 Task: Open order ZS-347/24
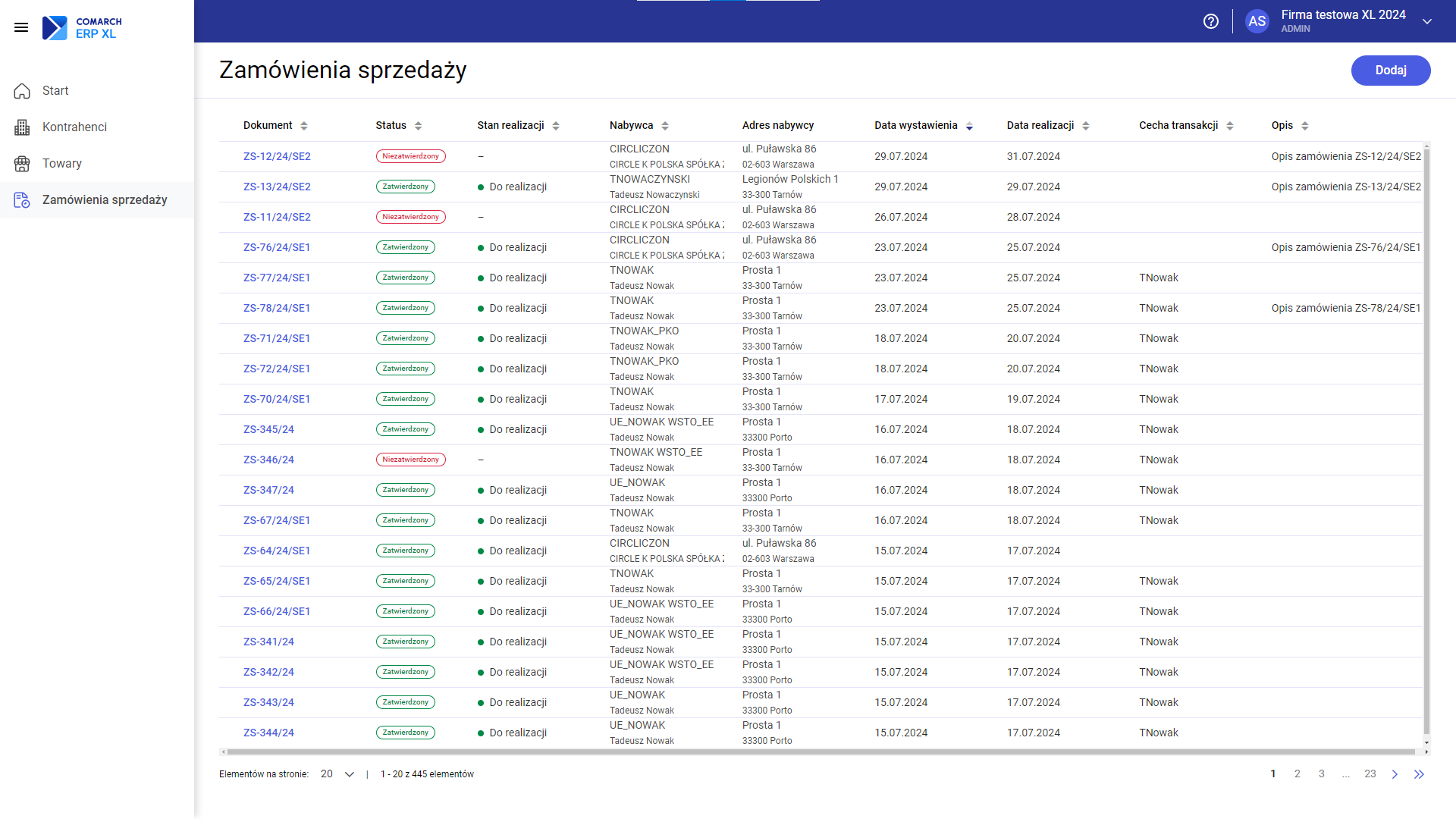click(x=268, y=491)
